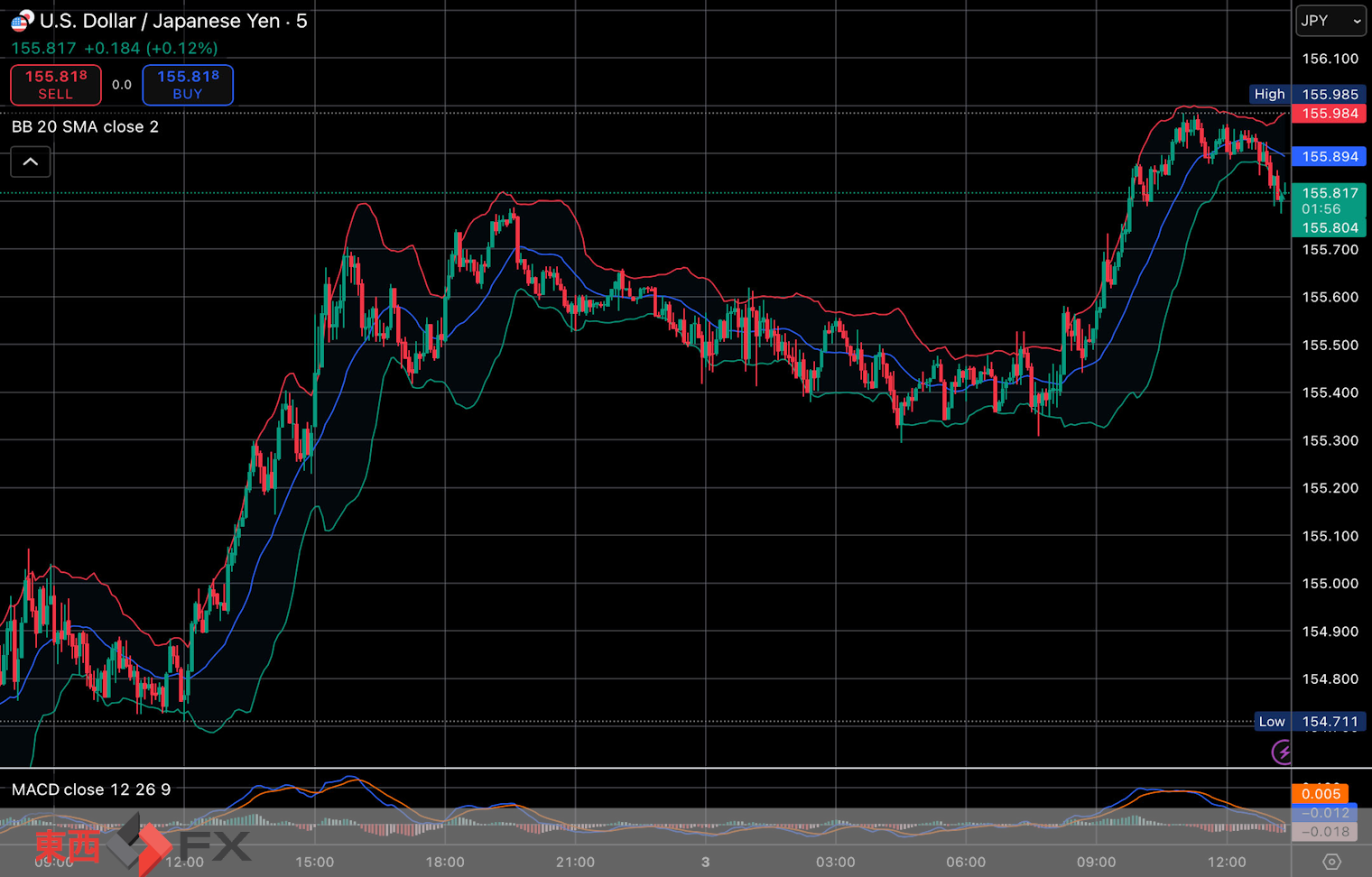Viewport: 1372px width, 877px height.
Task: Collapse the indicator legend with chevron arrow
Action: click(30, 162)
